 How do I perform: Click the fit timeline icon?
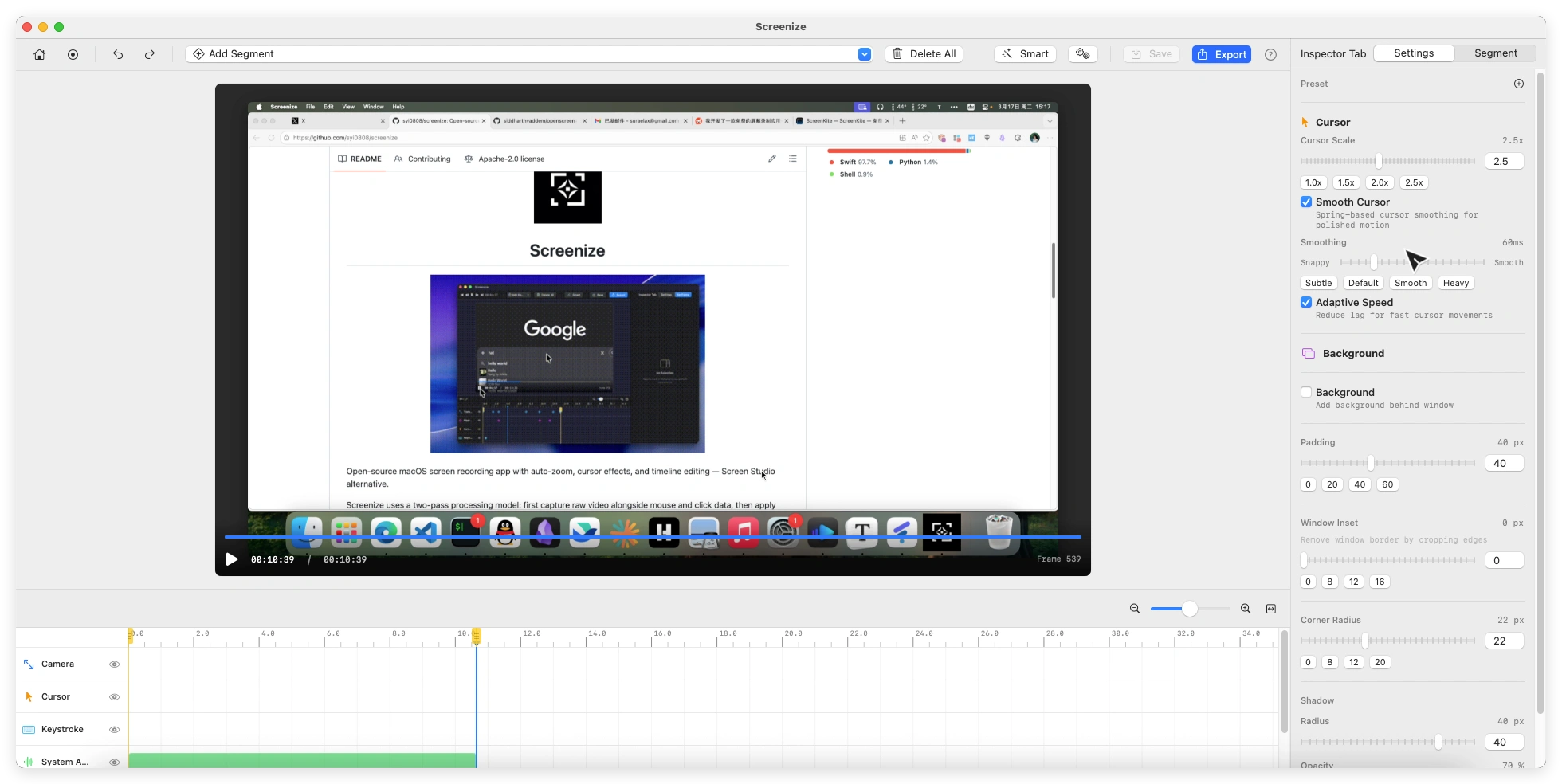[1271, 609]
